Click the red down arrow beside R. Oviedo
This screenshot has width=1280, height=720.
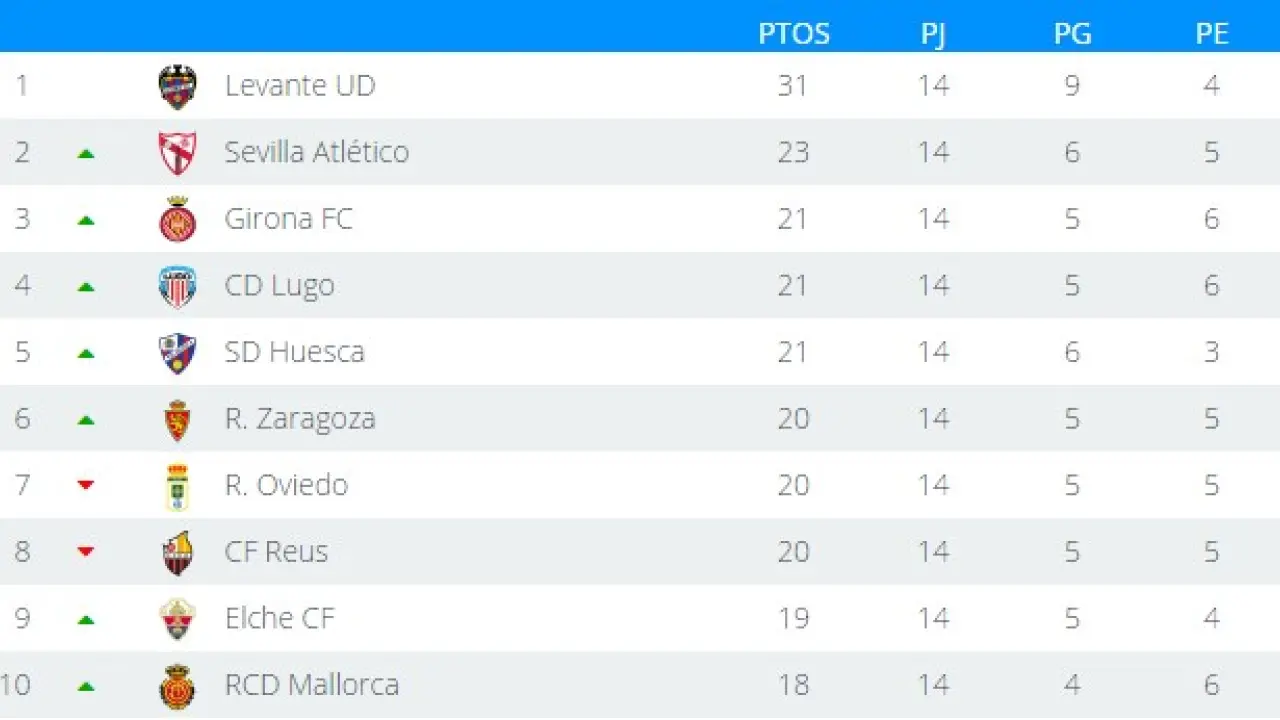[86, 486]
